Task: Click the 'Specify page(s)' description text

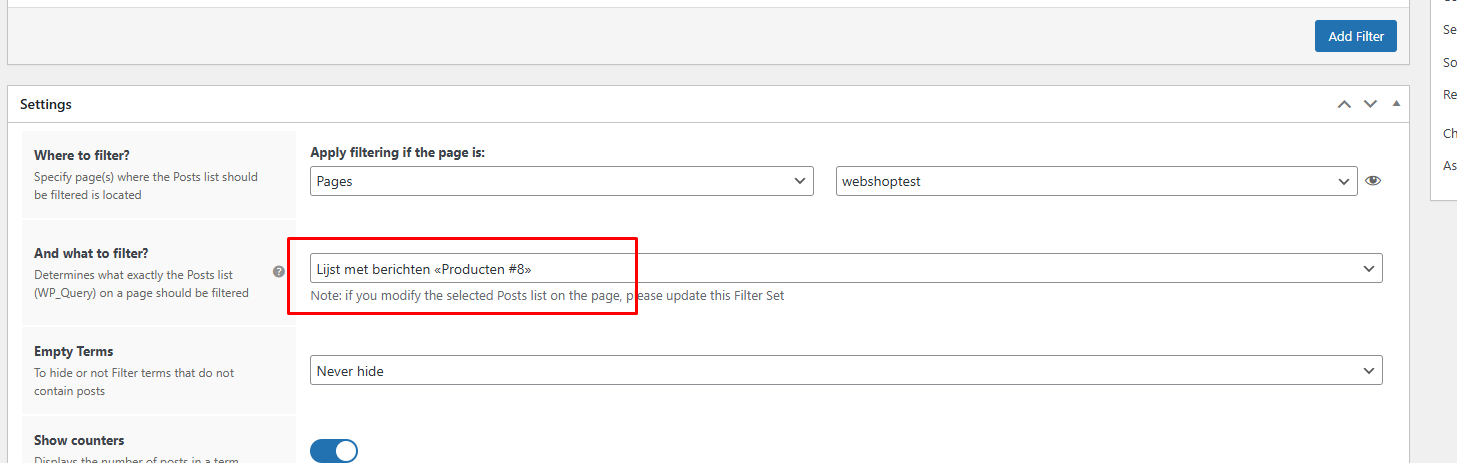Action: [146, 186]
